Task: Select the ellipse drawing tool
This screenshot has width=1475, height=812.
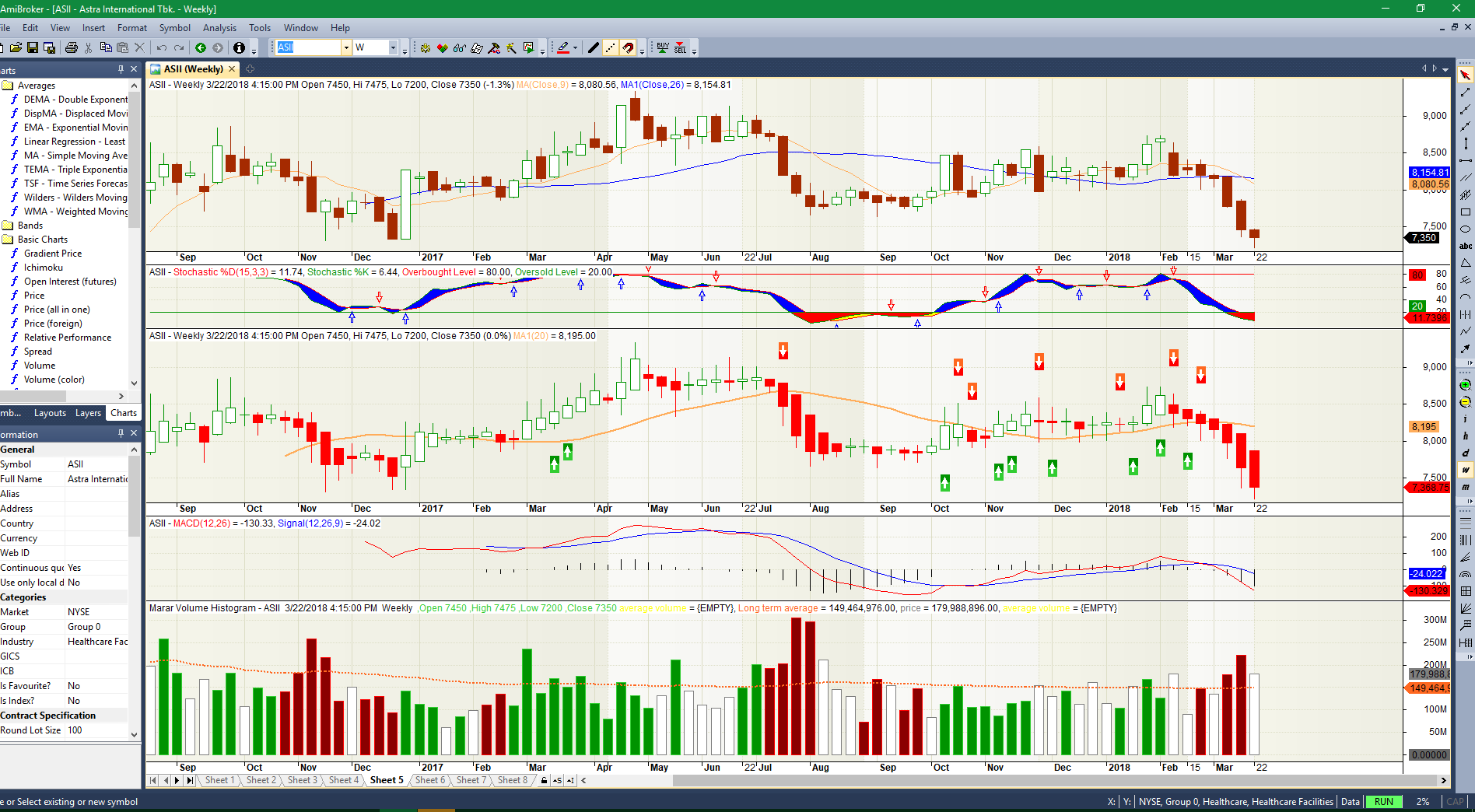Action: [1466, 229]
